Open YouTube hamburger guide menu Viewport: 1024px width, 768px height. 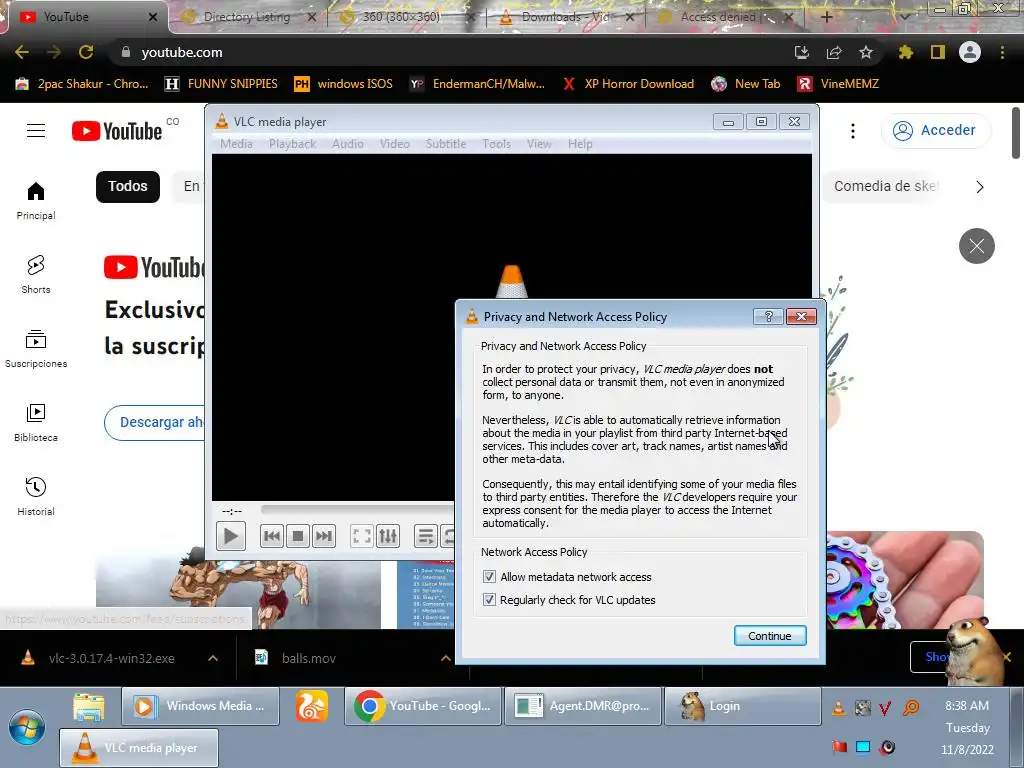[x=36, y=131]
